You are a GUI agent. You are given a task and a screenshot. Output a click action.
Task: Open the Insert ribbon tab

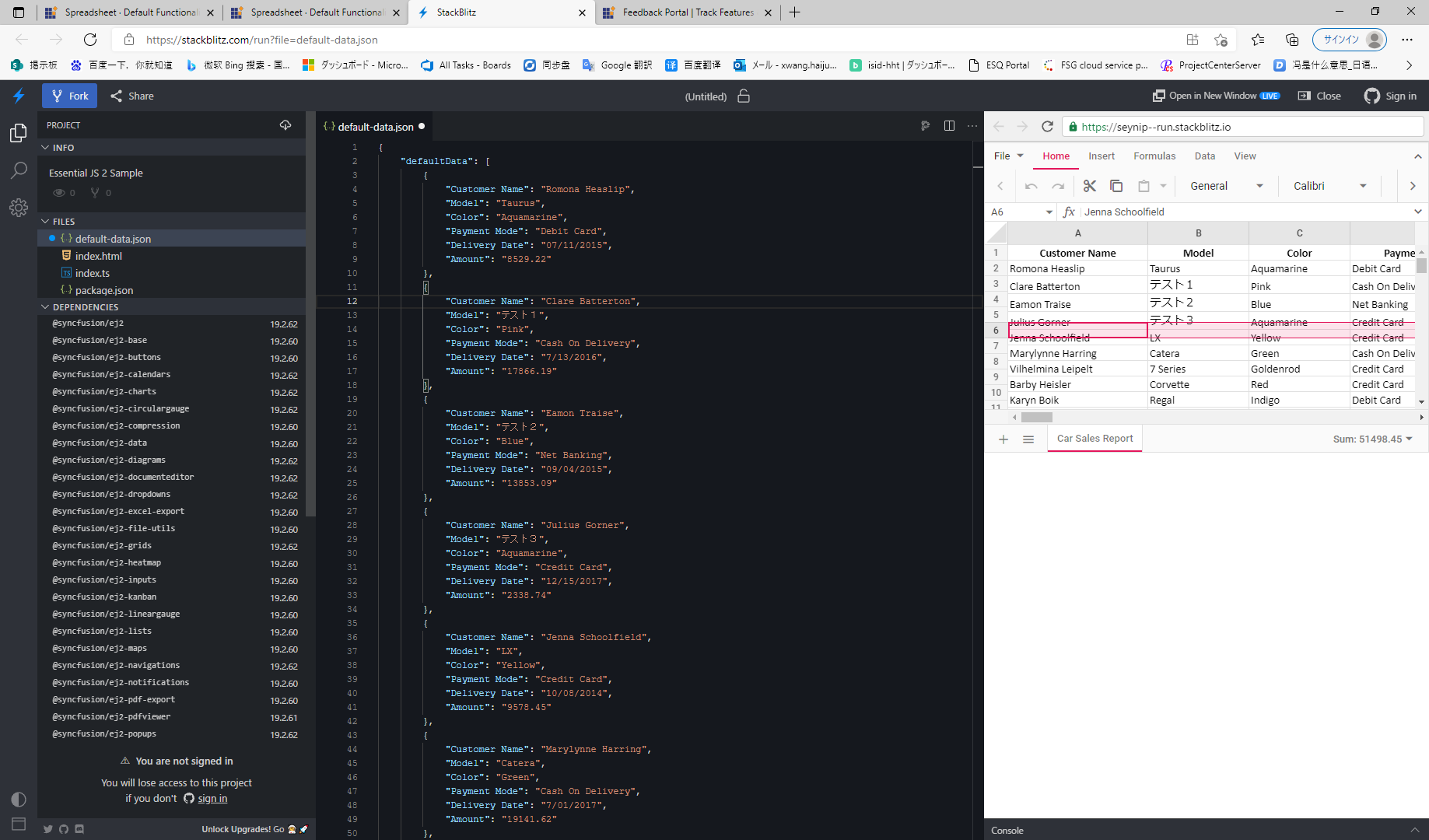tap(1102, 156)
